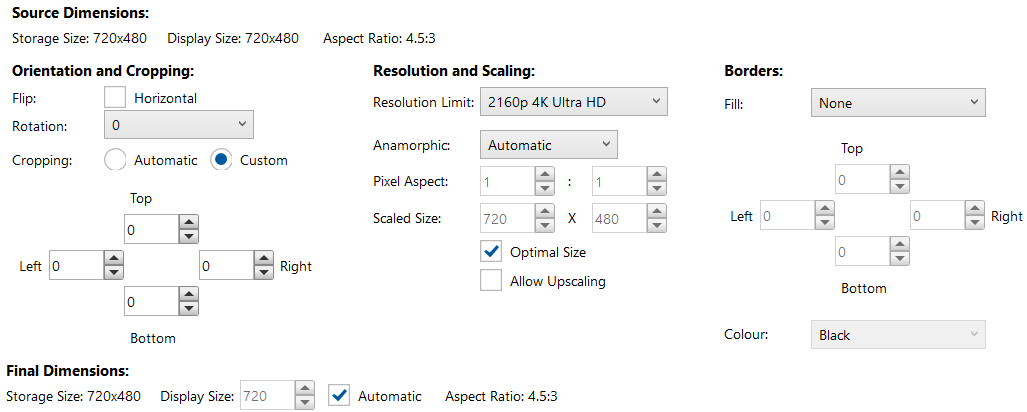Open the Rotation dropdown
The height and width of the screenshot is (412, 1027).
tap(179, 125)
